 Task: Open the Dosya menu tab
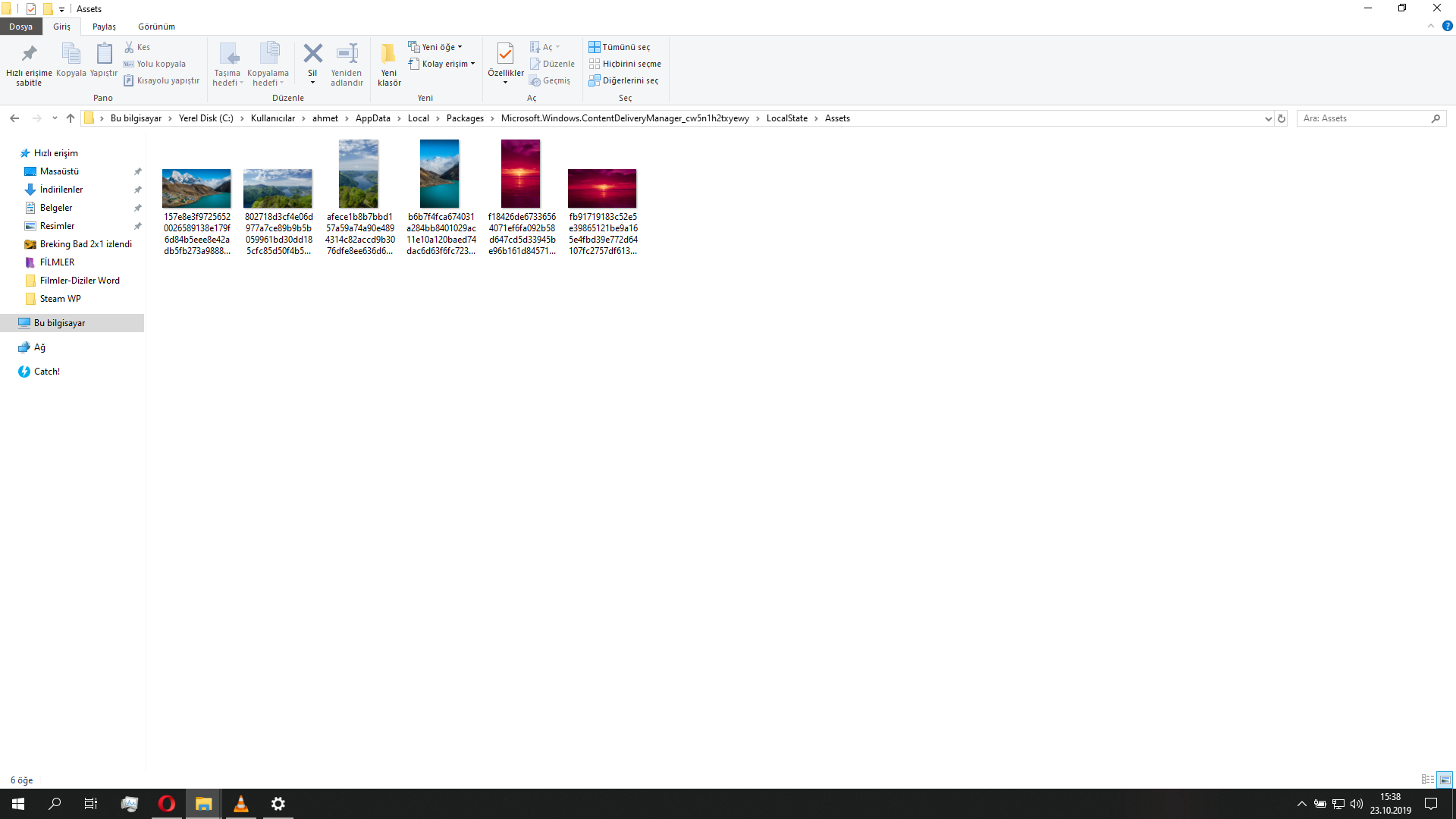(20, 27)
